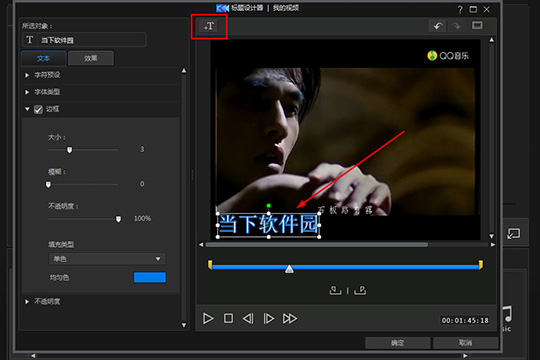Screen dimensions: 540x360
Task: Step forward to next frame
Action: 269,319
